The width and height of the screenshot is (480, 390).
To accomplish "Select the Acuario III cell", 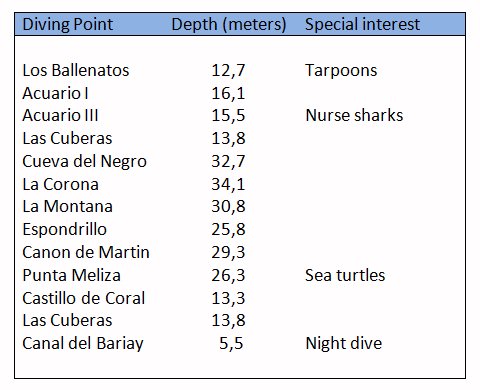I will [x=60, y=116].
